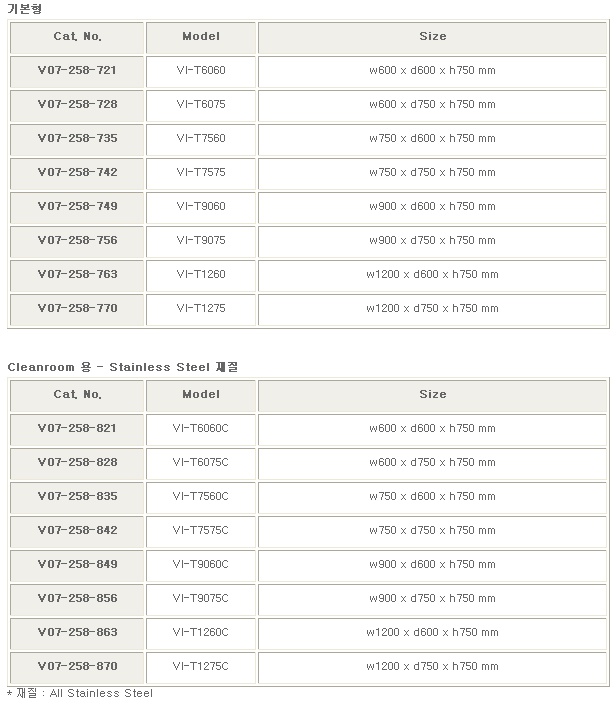The image size is (616, 705).
Task: Click catalog number V07-258-763
Action: tap(77, 275)
